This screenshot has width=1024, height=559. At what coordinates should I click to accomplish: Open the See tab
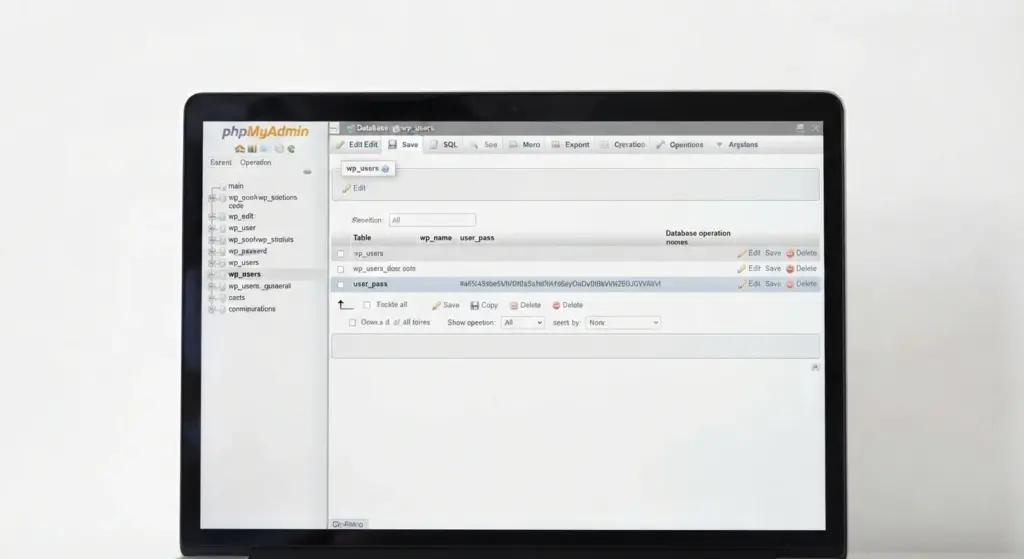click(x=484, y=145)
